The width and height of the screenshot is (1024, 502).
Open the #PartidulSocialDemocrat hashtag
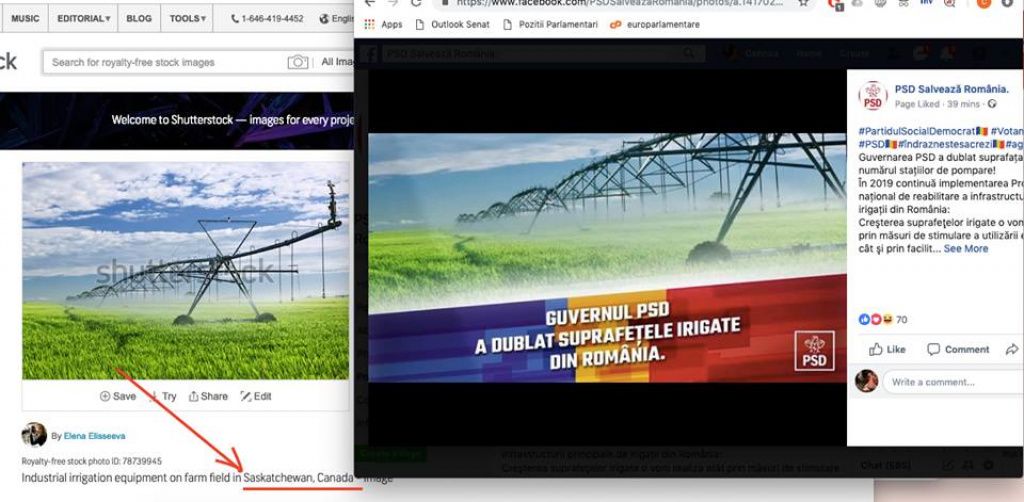click(x=917, y=131)
